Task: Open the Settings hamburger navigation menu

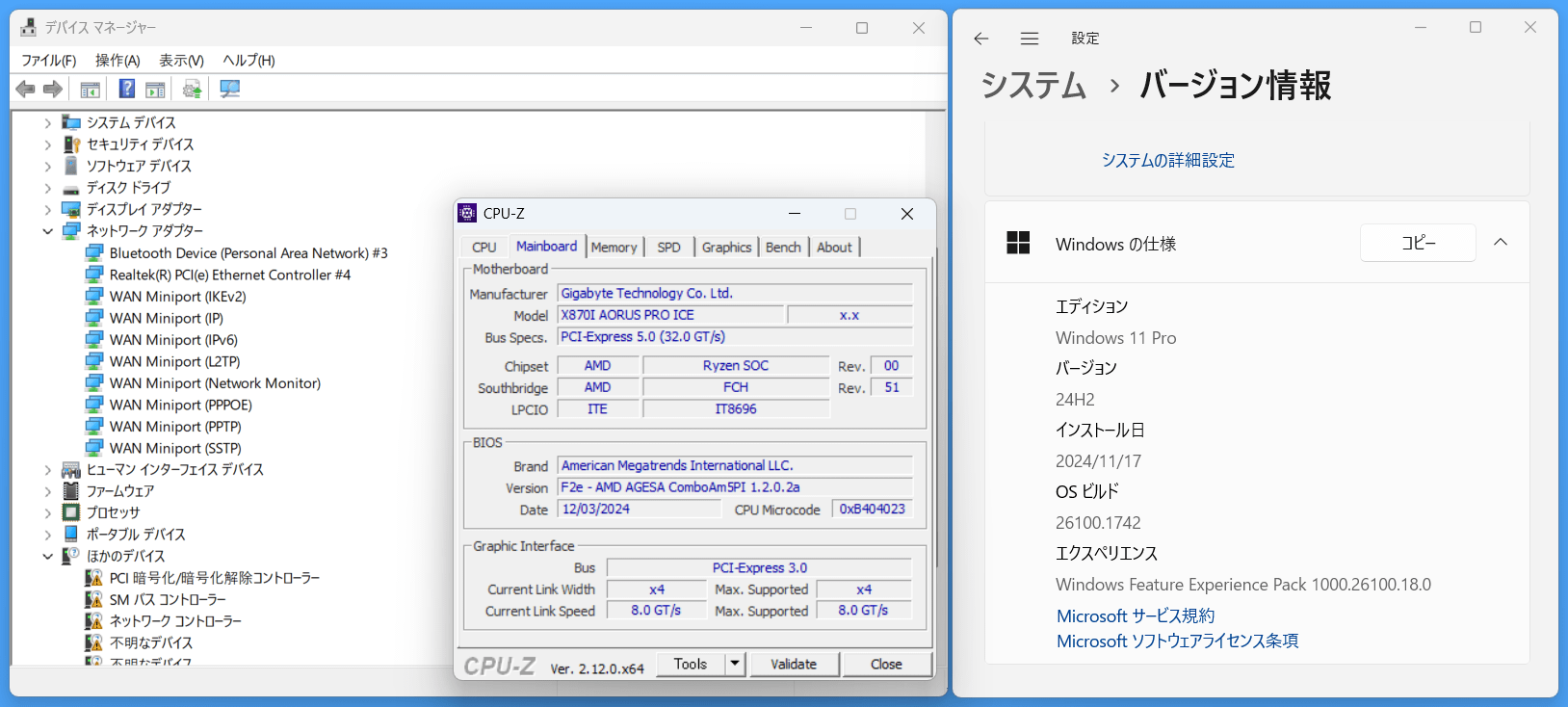Action: pyautogui.click(x=1030, y=39)
